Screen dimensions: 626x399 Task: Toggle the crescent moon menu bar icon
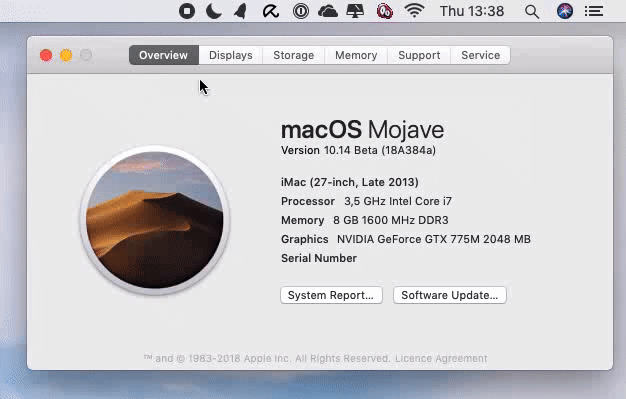[214, 11]
